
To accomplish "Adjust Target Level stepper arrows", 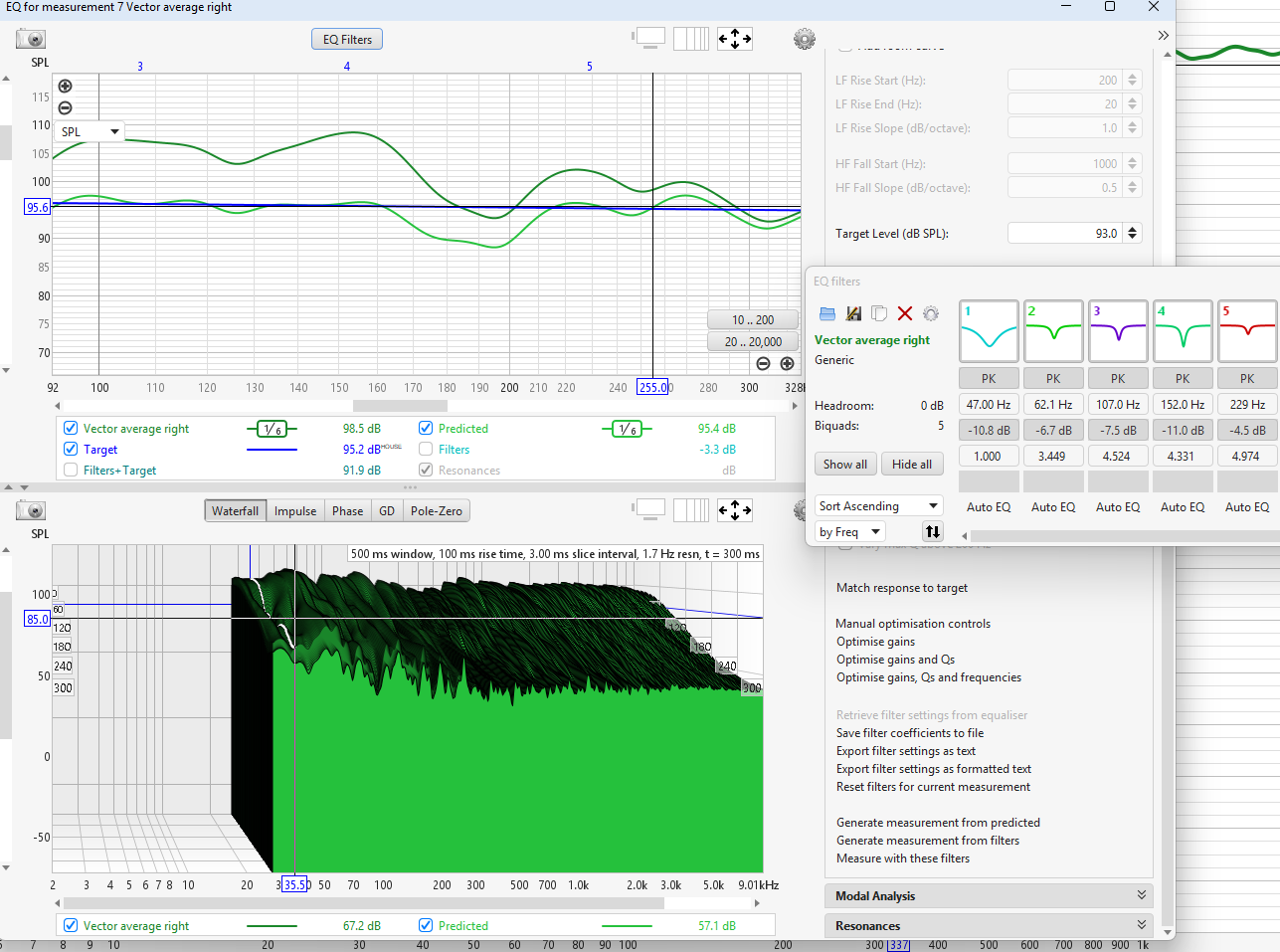I will pyautogui.click(x=1133, y=233).
